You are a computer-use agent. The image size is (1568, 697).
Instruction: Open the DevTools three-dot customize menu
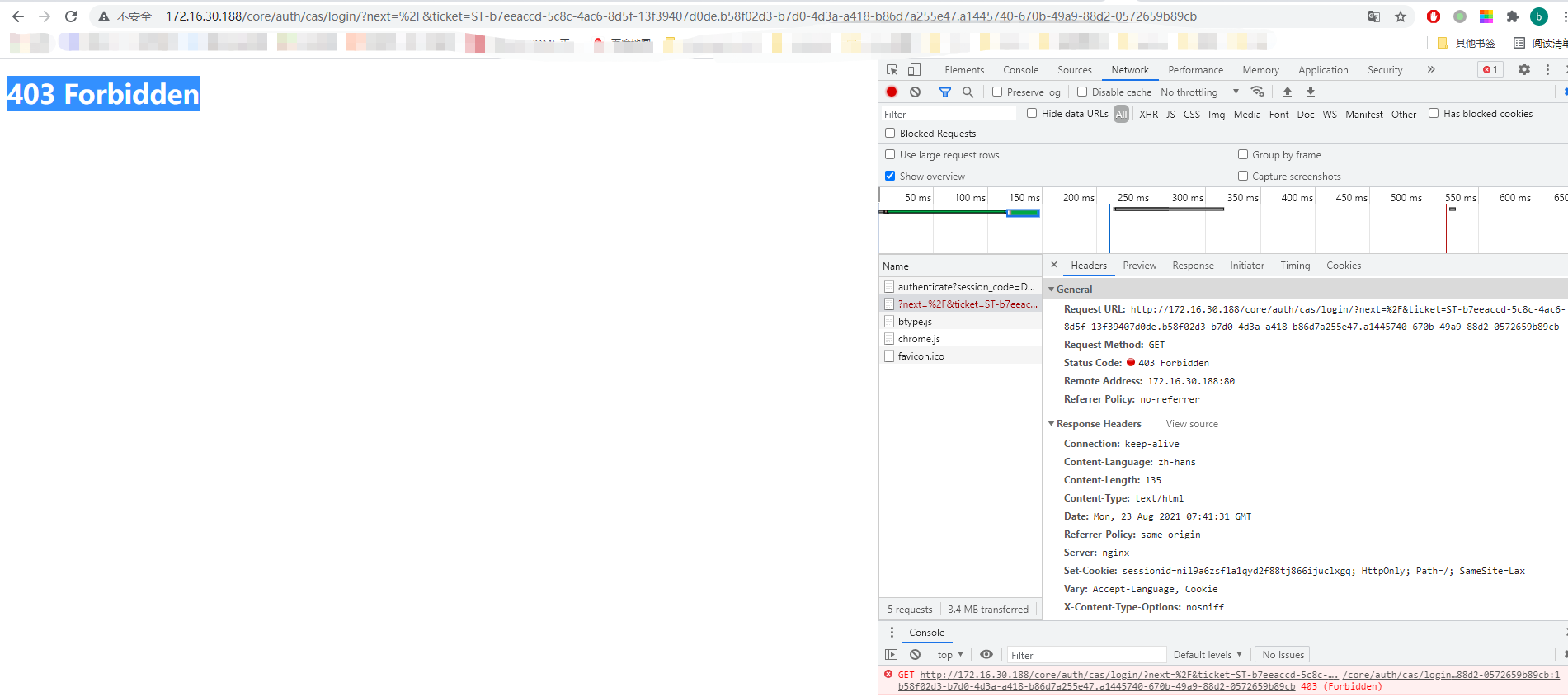click(x=1547, y=70)
